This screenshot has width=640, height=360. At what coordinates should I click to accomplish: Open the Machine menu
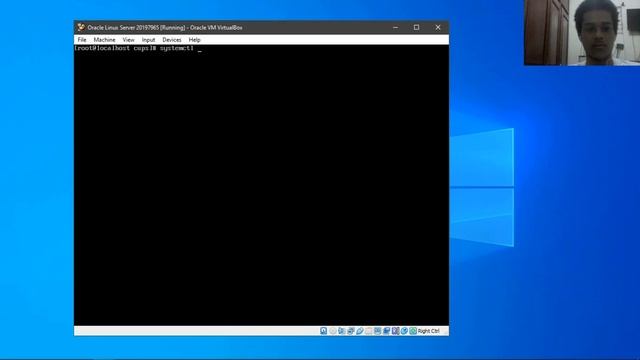coord(104,40)
